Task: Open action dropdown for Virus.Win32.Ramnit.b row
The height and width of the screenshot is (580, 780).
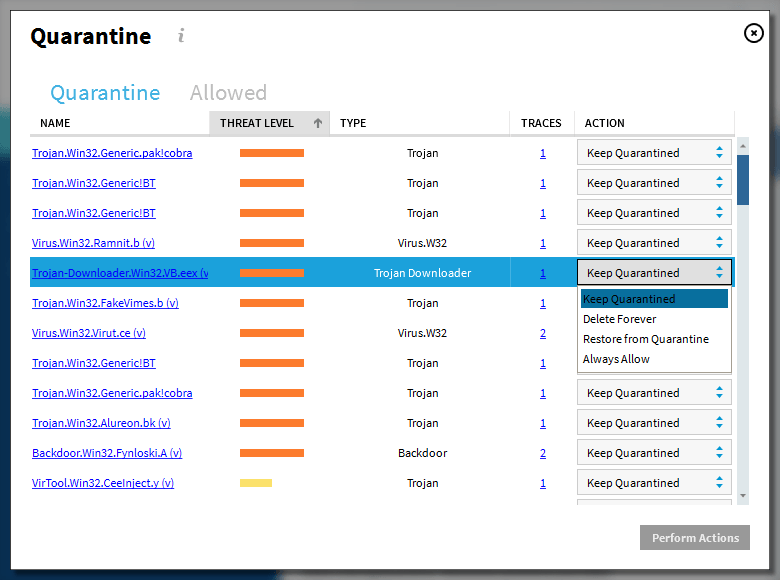Action: tap(654, 243)
